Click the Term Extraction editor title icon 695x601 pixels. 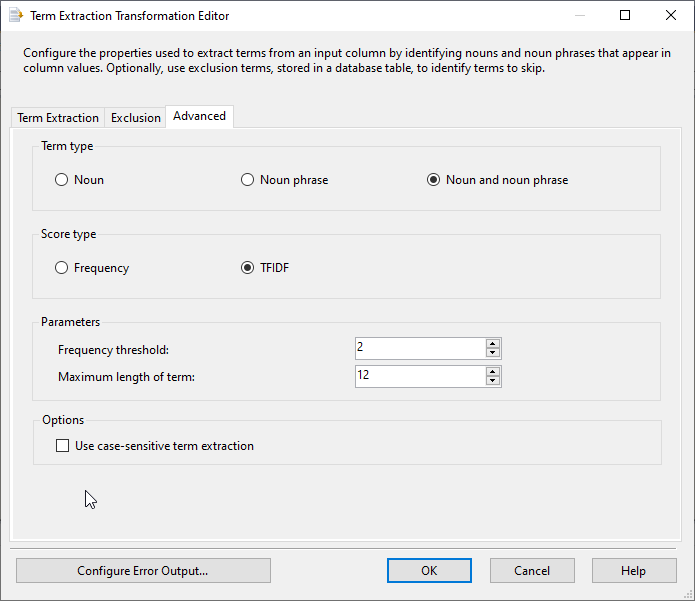point(16,16)
